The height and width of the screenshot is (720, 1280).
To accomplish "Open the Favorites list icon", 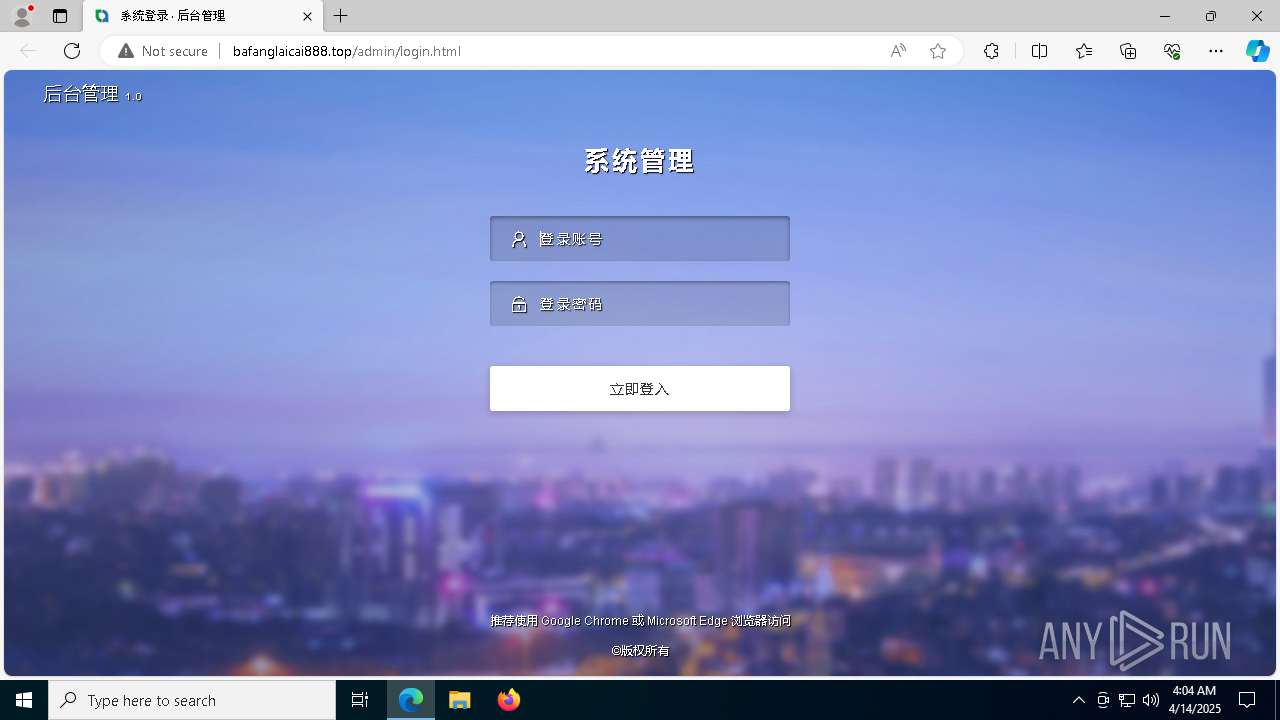I will tap(1084, 51).
